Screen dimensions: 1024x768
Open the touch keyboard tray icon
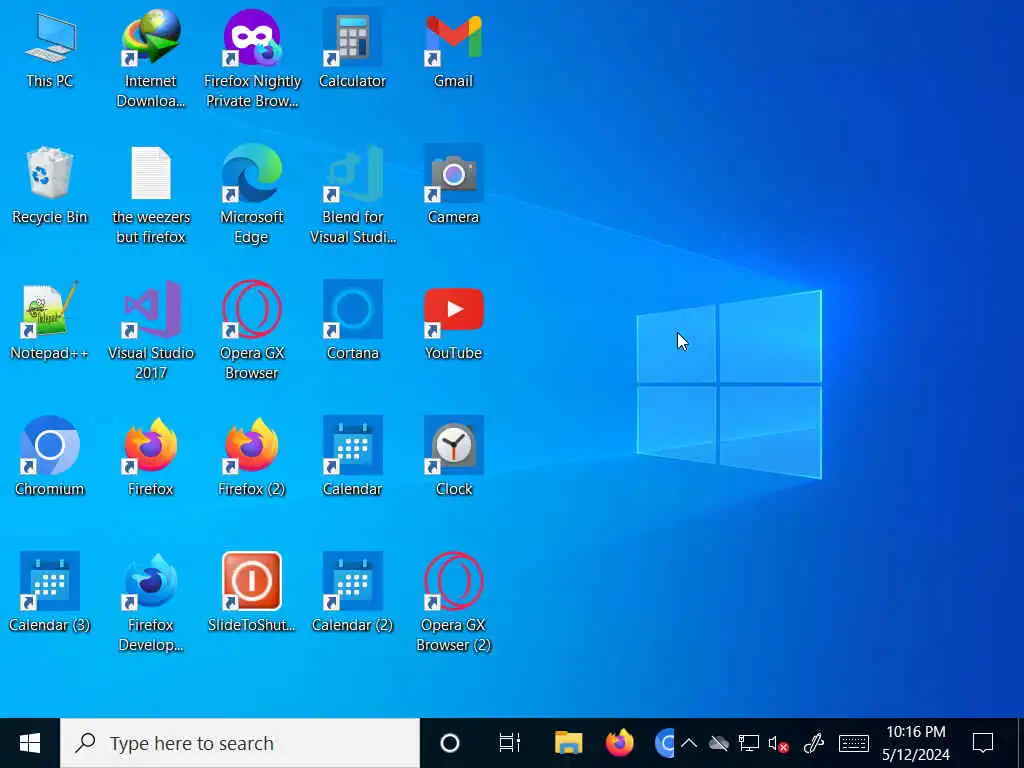point(854,743)
